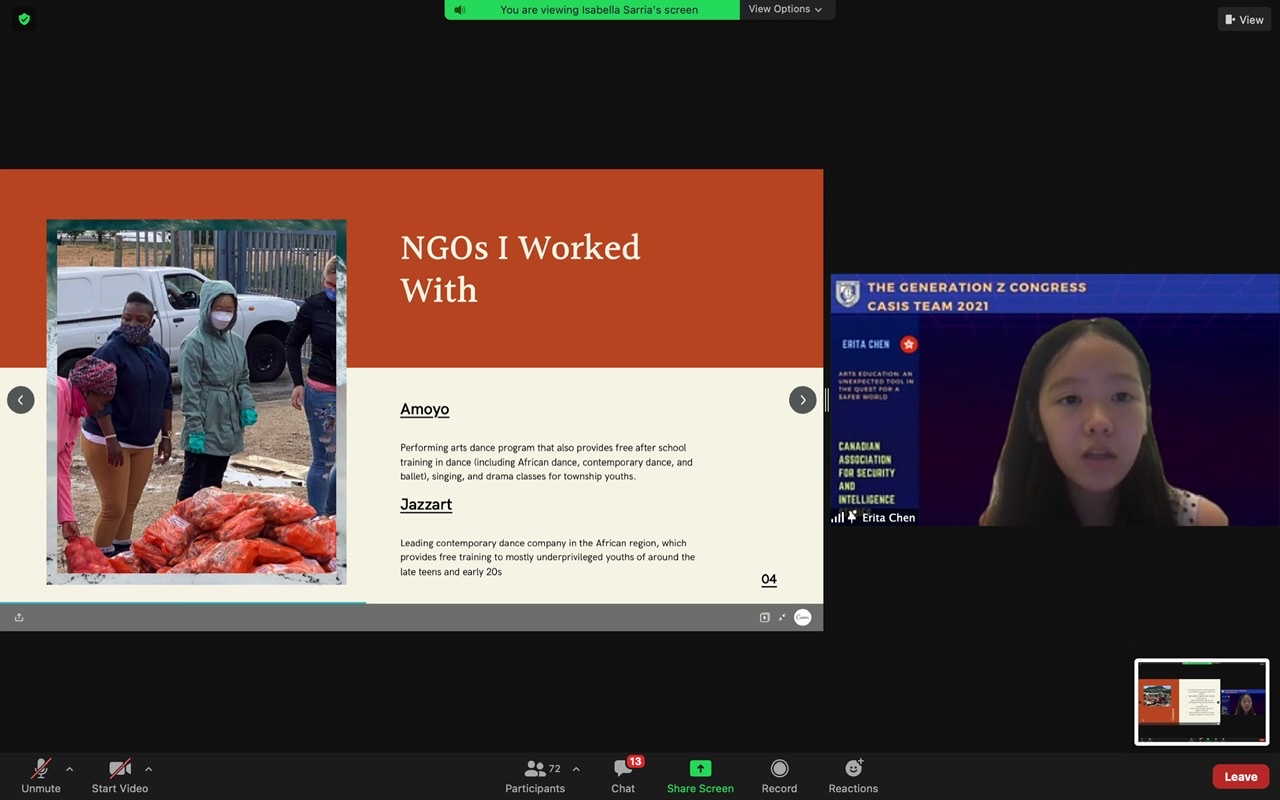Viewport: 1280px width, 800px height.
Task: Expand audio options chevron beside Unmute
Action: 69,769
